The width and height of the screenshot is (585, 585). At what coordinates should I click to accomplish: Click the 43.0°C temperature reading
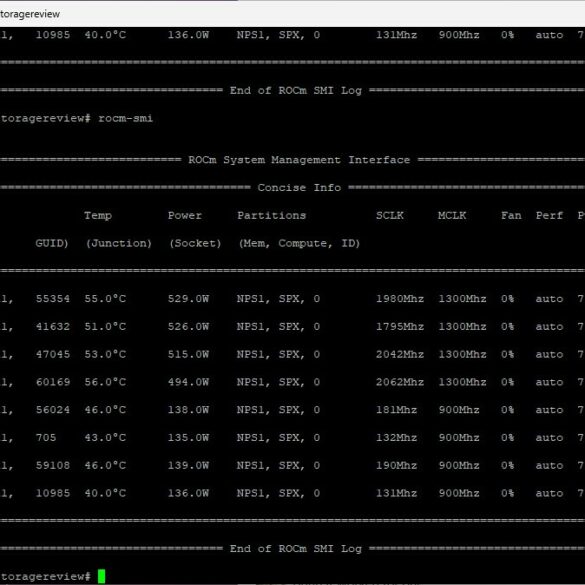pyautogui.click(x=105, y=438)
